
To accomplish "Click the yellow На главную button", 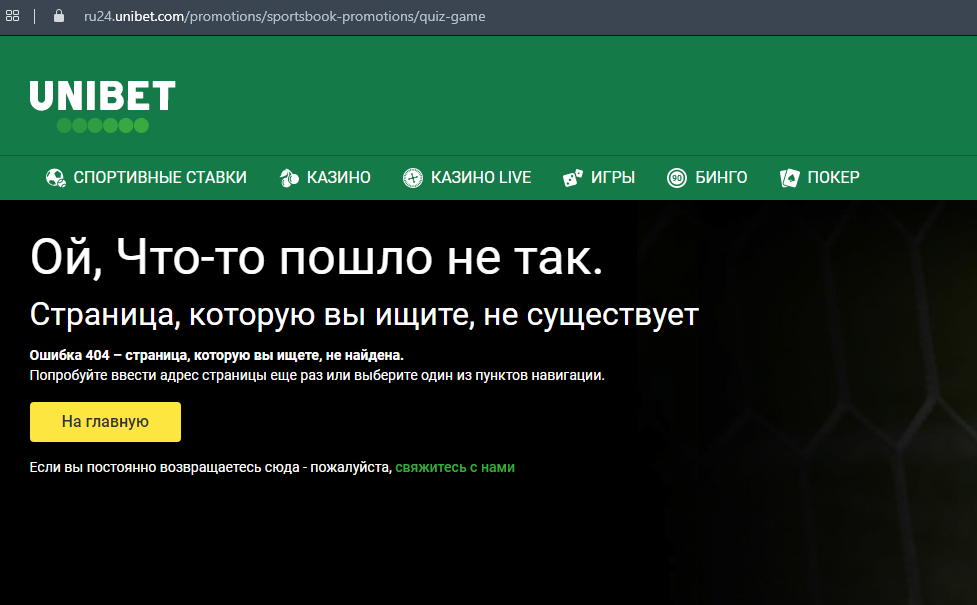I will (105, 422).
